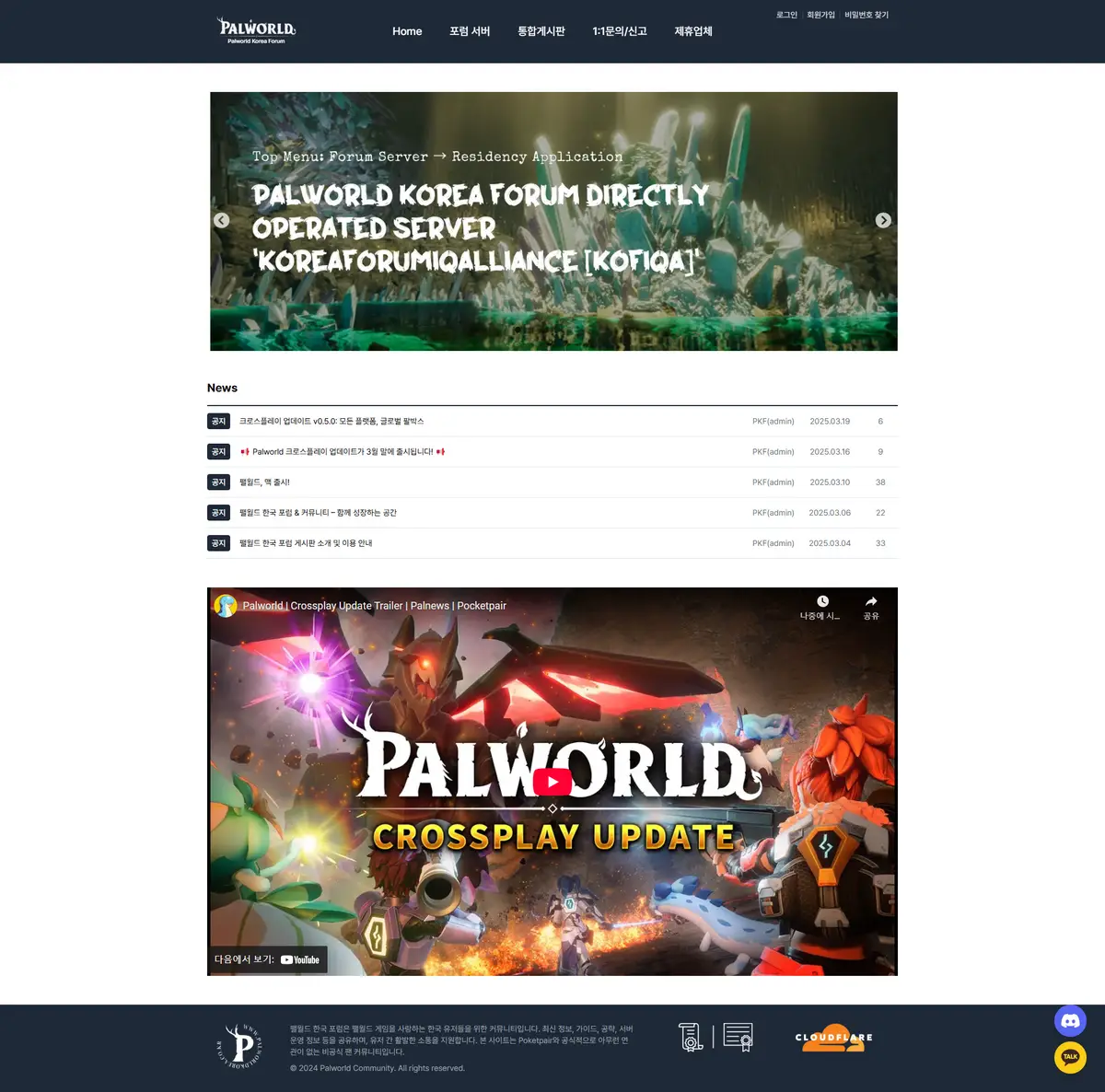Click the date 2025.03.04
Viewport: 1105px width, 1092px height.
point(830,543)
